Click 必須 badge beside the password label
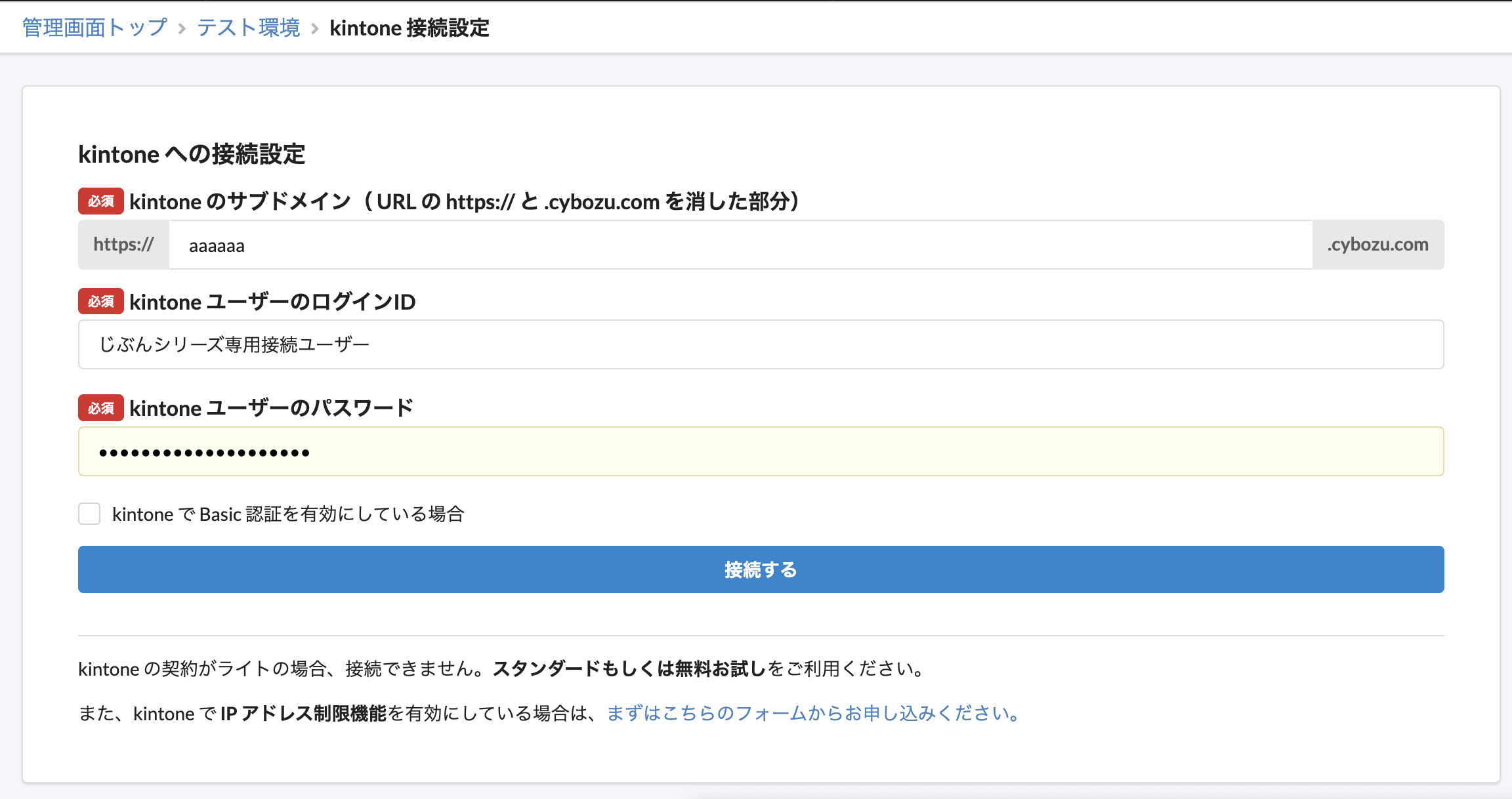This screenshot has width=1512, height=799. pos(100,408)
